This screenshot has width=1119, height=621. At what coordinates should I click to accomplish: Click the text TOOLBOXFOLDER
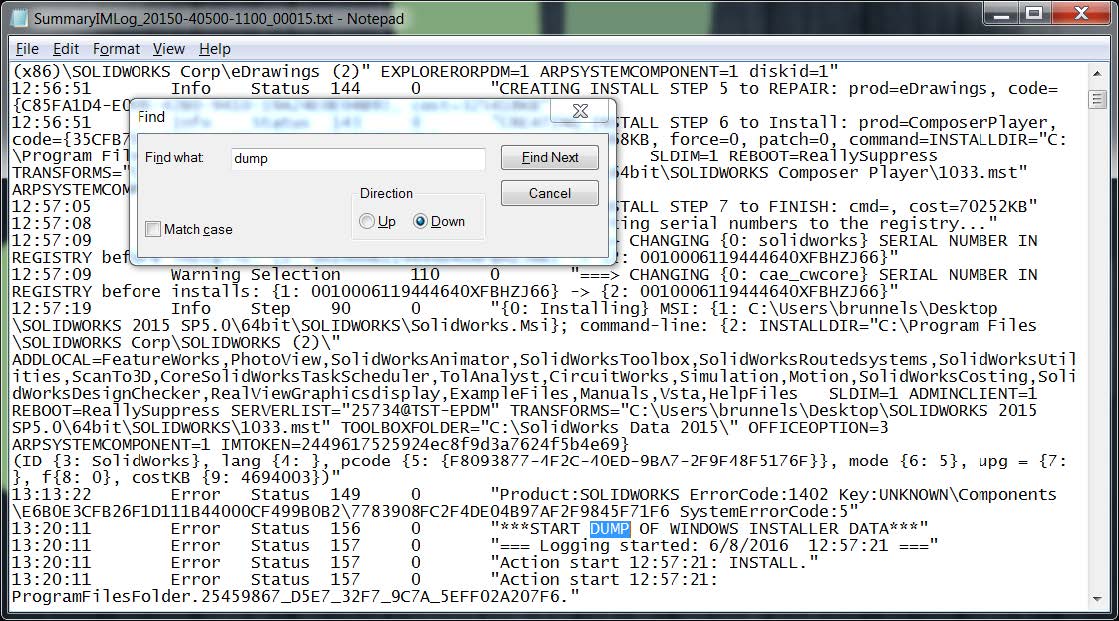click(405, 428)
